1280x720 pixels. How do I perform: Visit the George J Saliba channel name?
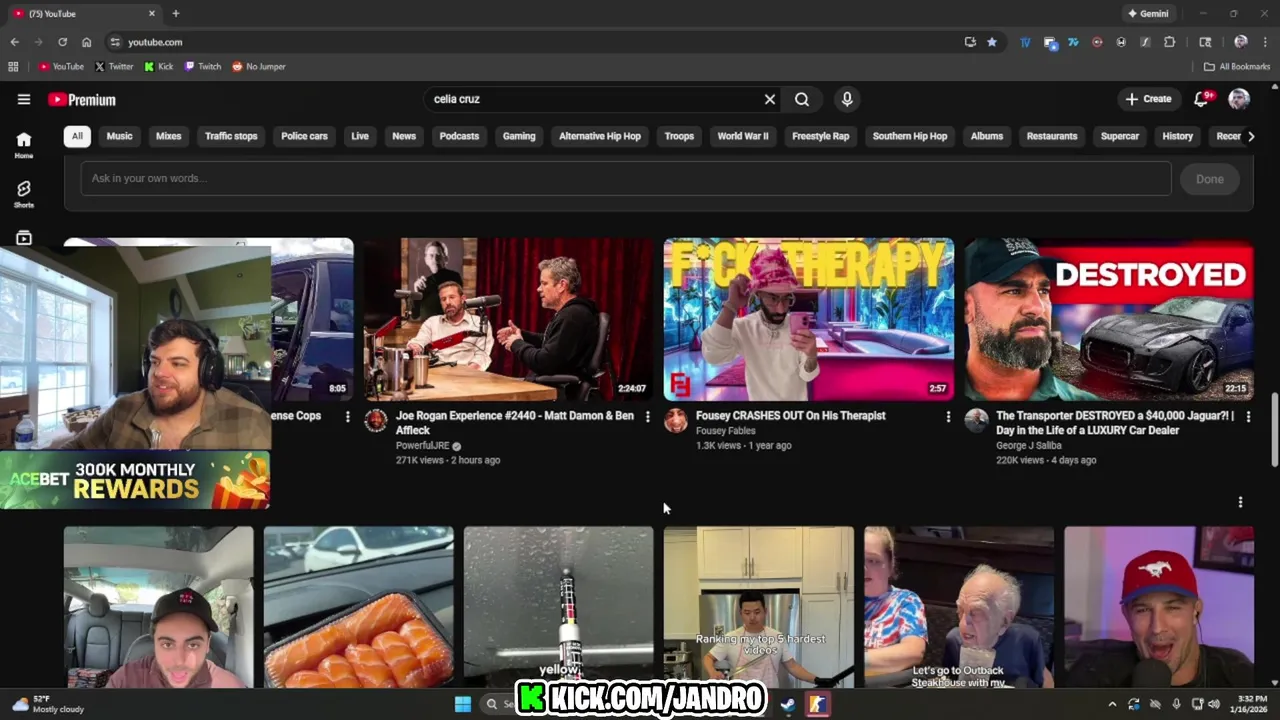point(1029,446)
